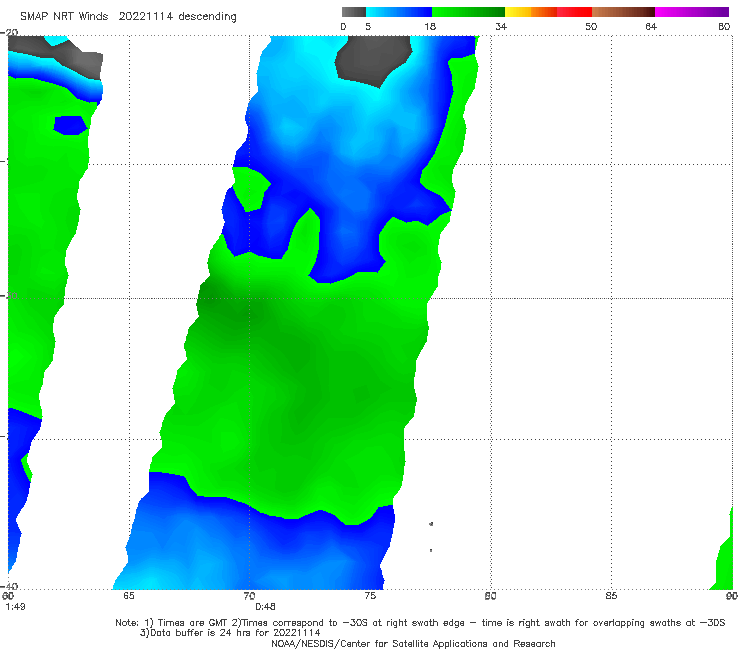The width and height of the screenshot is (740, 650).
Task: Click the colorbar label '50'
Action: pyautogui.click(x=591, y=27)
